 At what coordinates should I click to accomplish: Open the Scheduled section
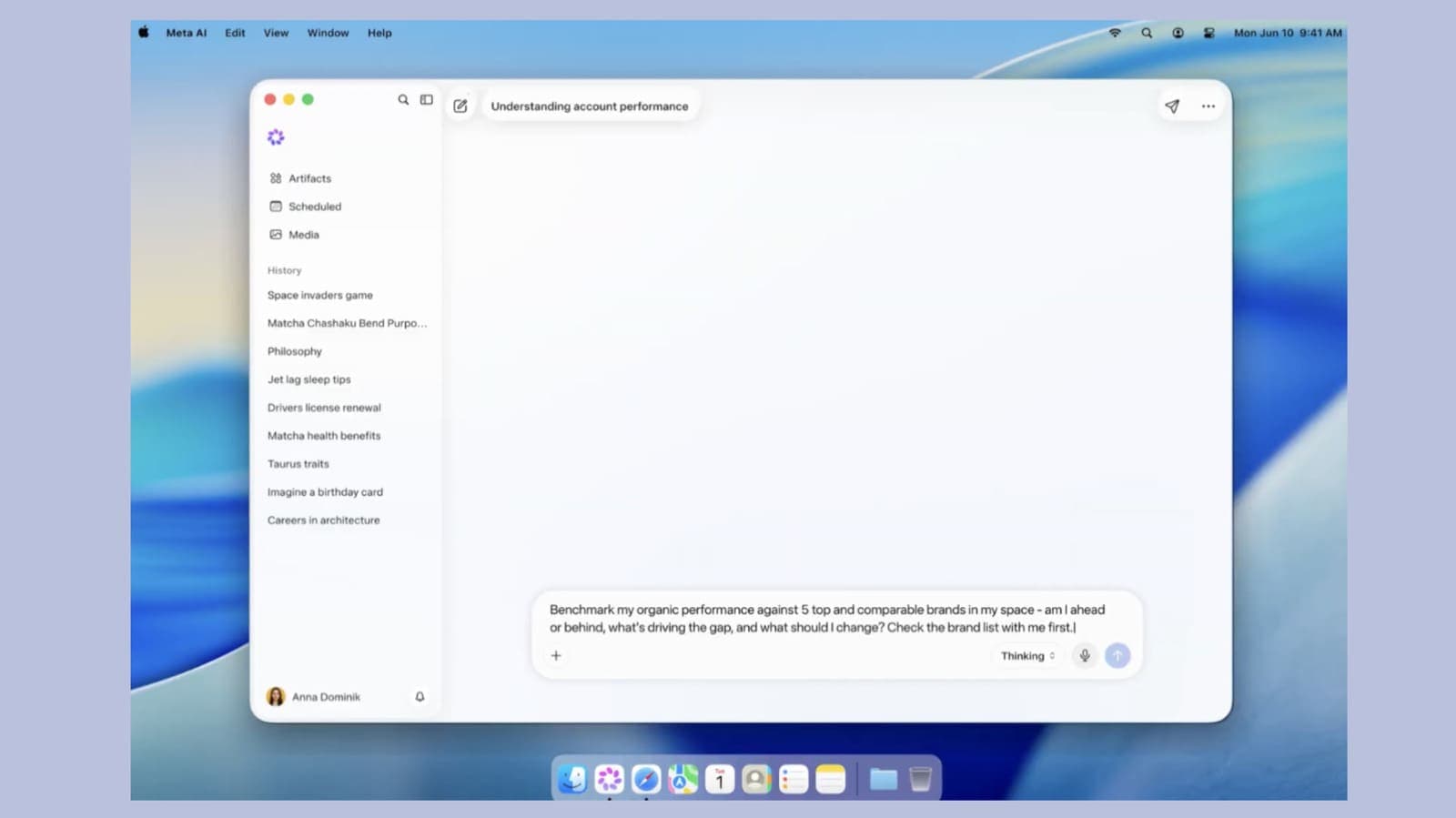pyautogui.click(x=306, y=207)
